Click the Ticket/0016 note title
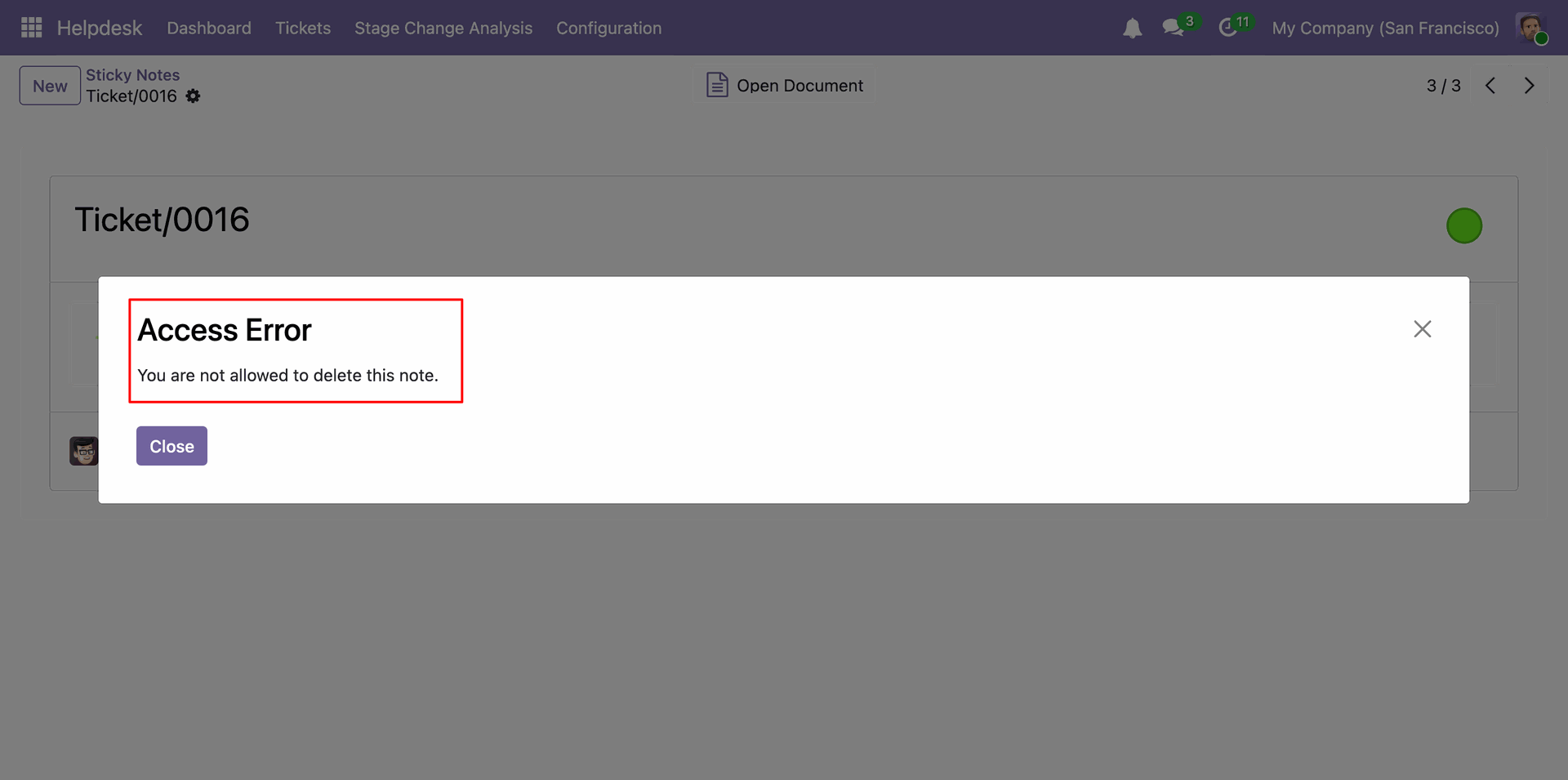Viewport: 1568px width, 780px height. point(162,220)
